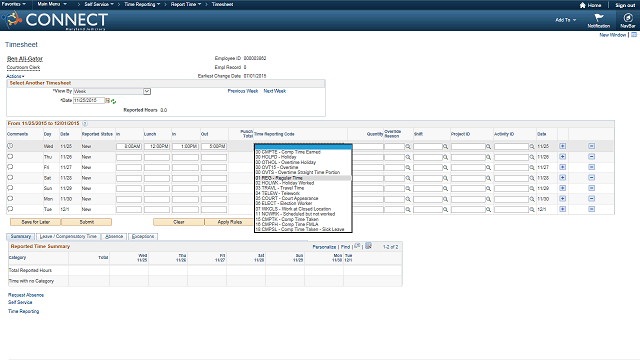
Task: Open the calendar picker beside Date field
Action: click(108, 100)
